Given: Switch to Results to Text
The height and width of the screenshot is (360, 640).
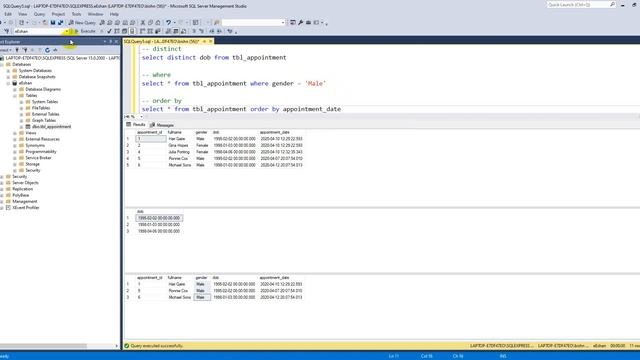Looking at the screenshot, I should click(168, 31).
